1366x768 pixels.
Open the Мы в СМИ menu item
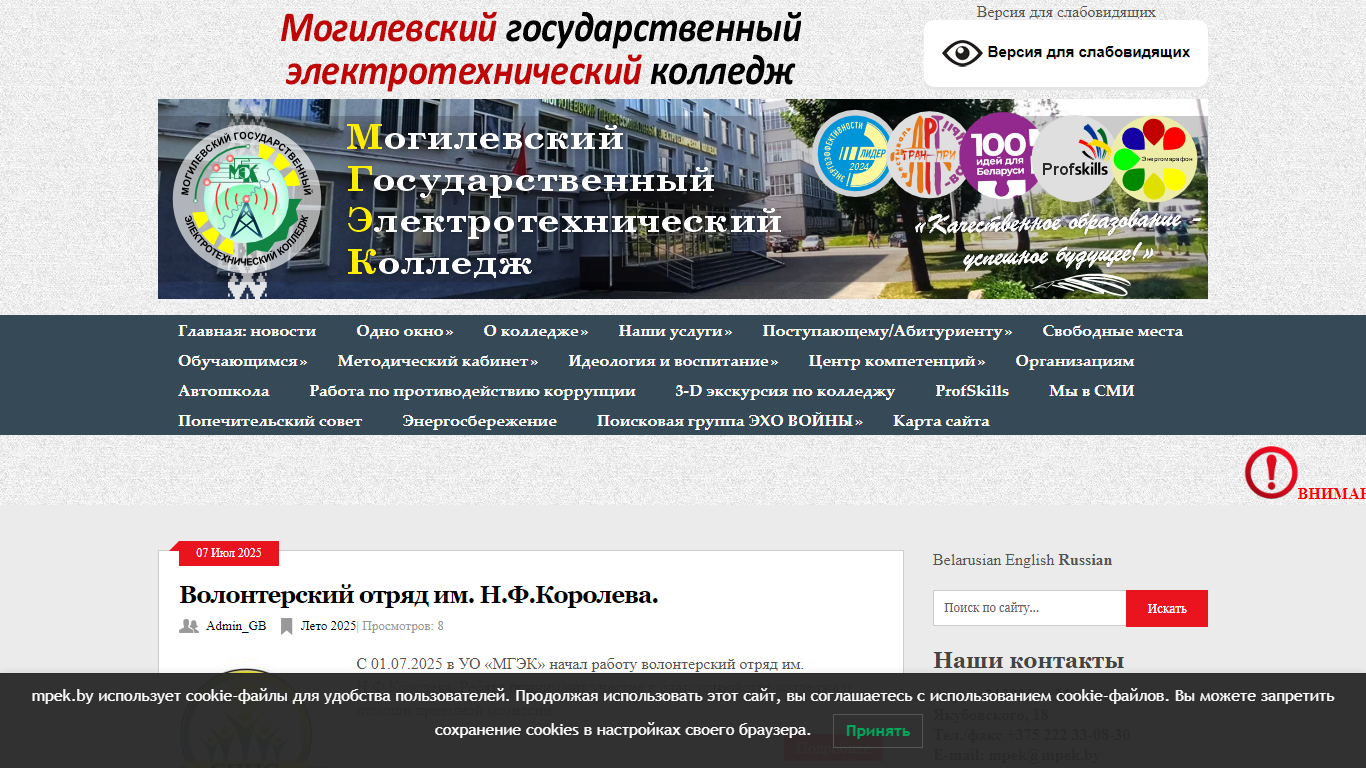(1092, 391)
